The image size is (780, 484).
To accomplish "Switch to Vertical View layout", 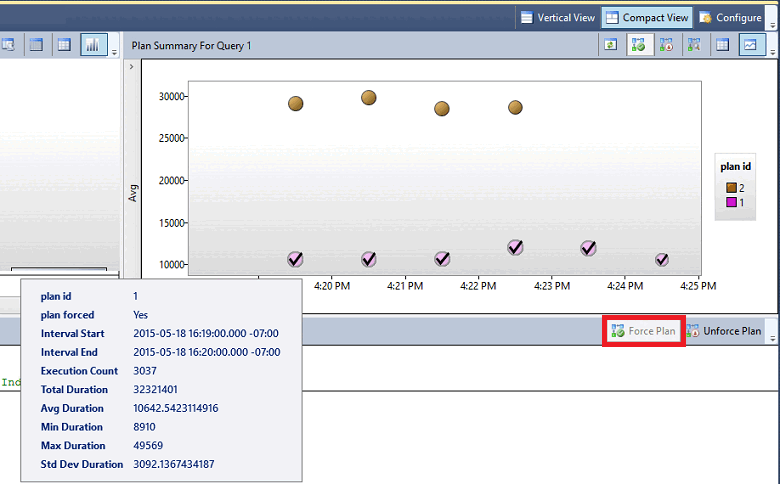I will (x=558, y=18).
